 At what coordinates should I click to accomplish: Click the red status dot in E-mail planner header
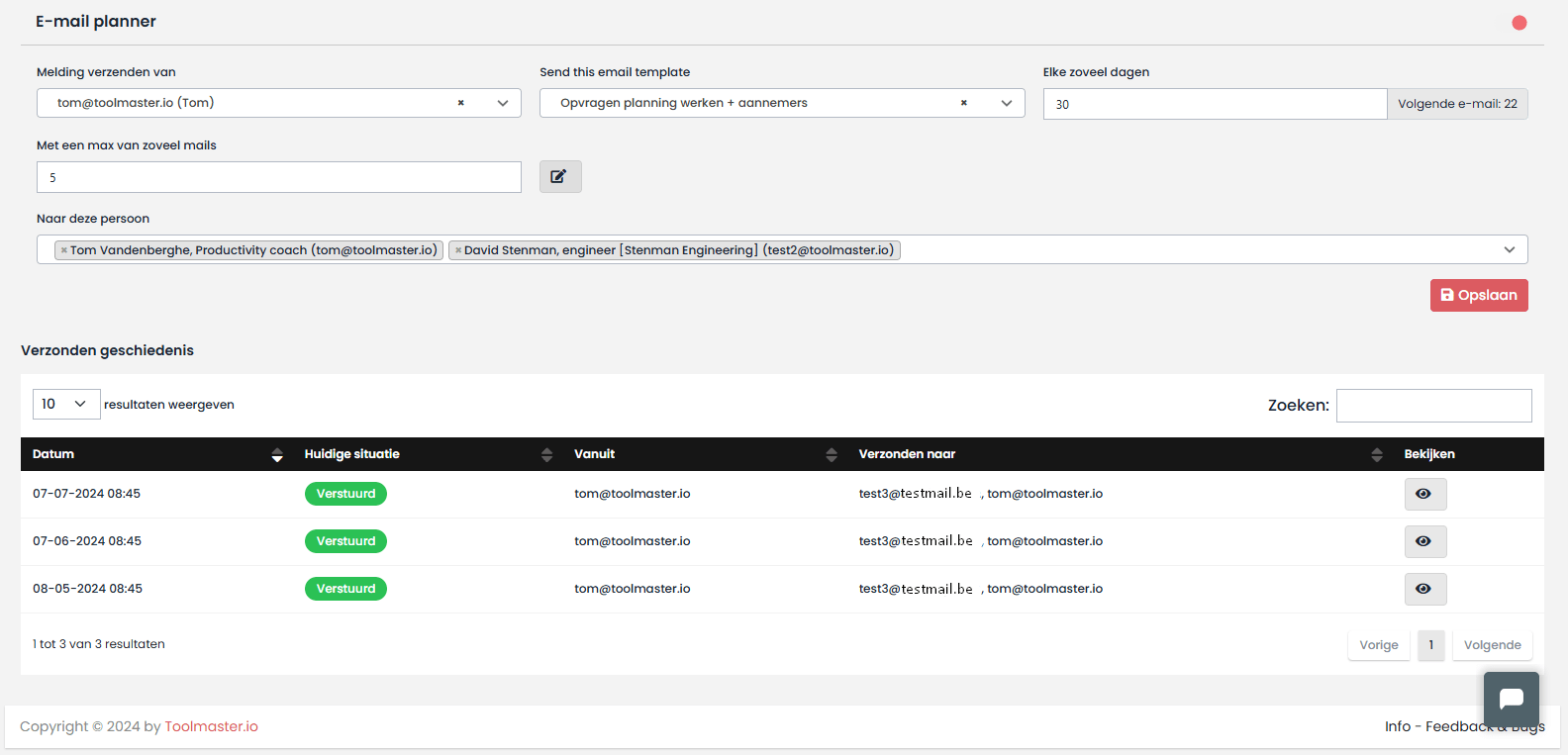tap(1519, 23)
